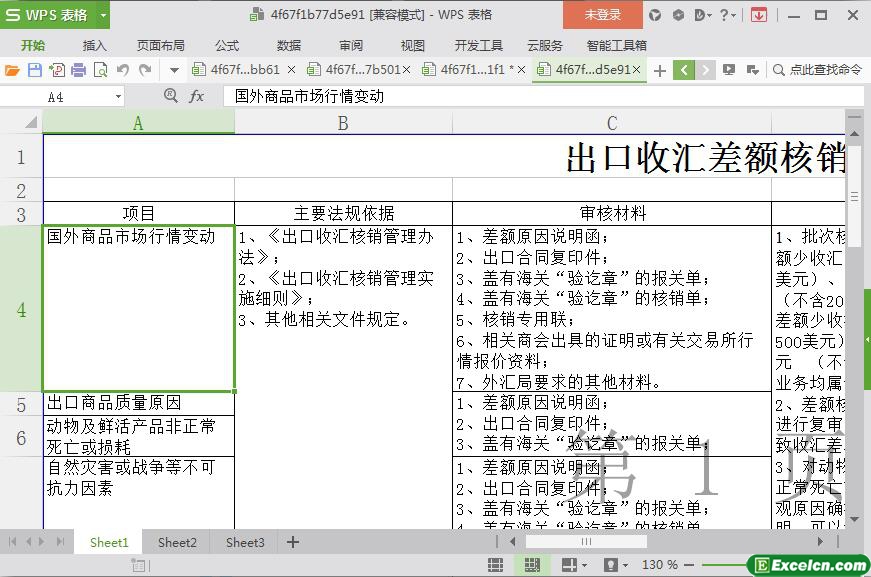Select column B header

point(343,123)
